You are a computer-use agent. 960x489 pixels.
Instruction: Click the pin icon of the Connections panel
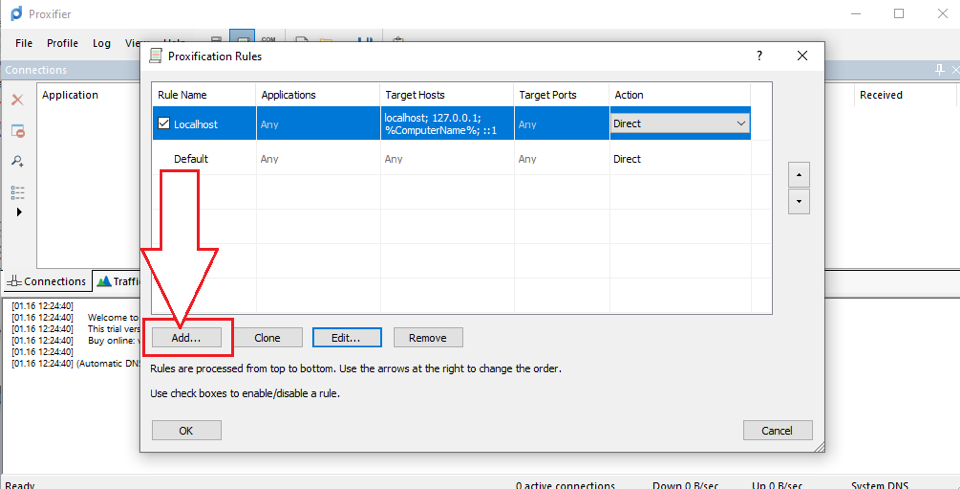pos(939,70)
